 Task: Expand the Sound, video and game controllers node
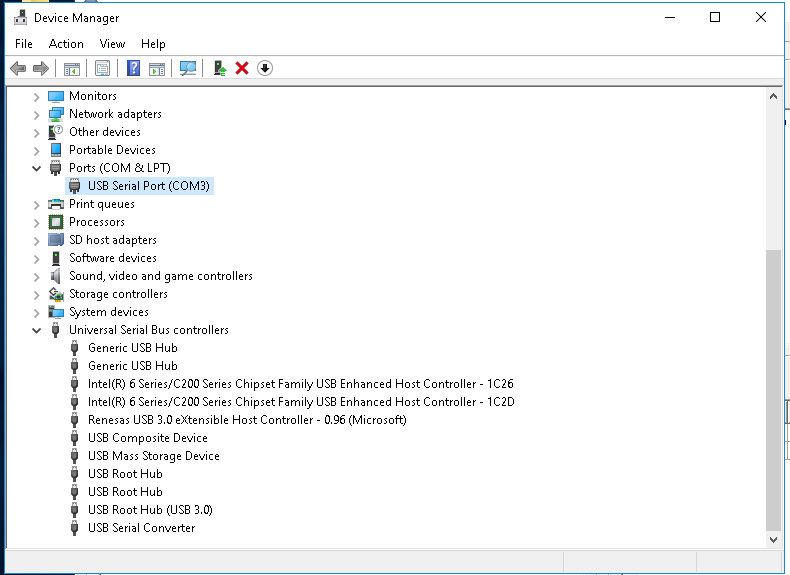click(x=36, y=277)
